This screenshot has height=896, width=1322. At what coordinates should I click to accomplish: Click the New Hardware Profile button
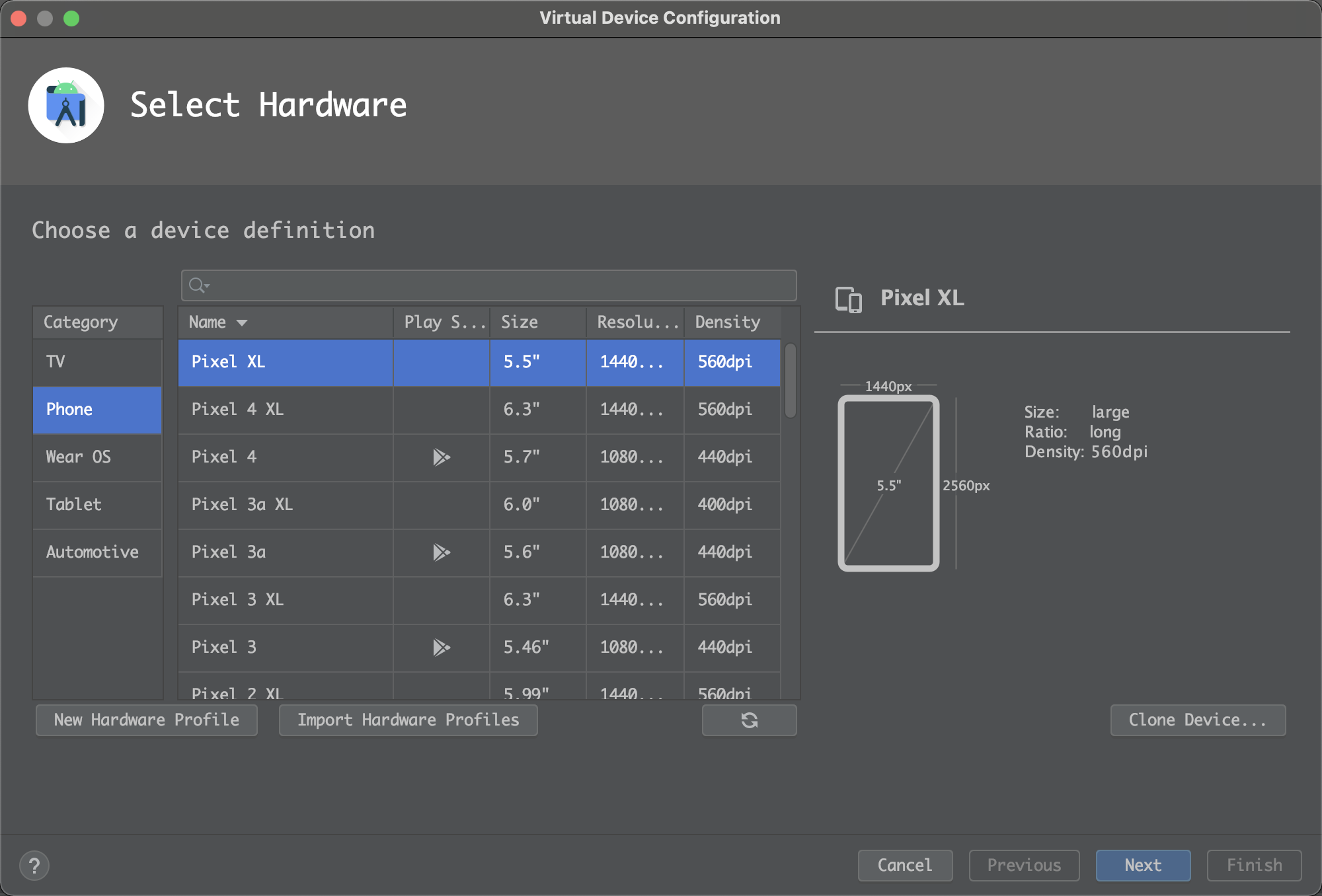(147, 720)
